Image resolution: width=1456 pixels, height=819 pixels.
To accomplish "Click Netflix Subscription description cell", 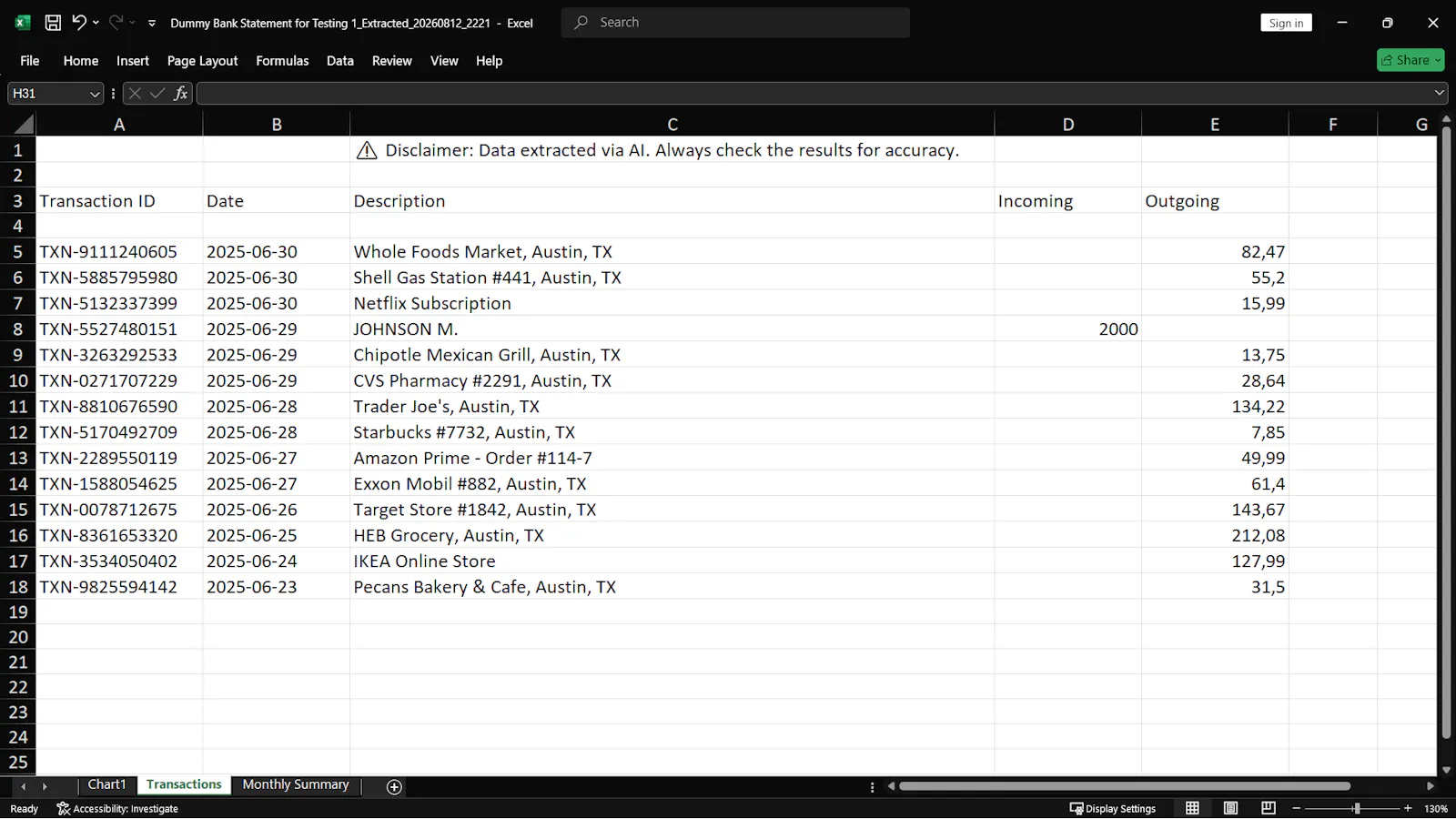I will click(672, 303).
